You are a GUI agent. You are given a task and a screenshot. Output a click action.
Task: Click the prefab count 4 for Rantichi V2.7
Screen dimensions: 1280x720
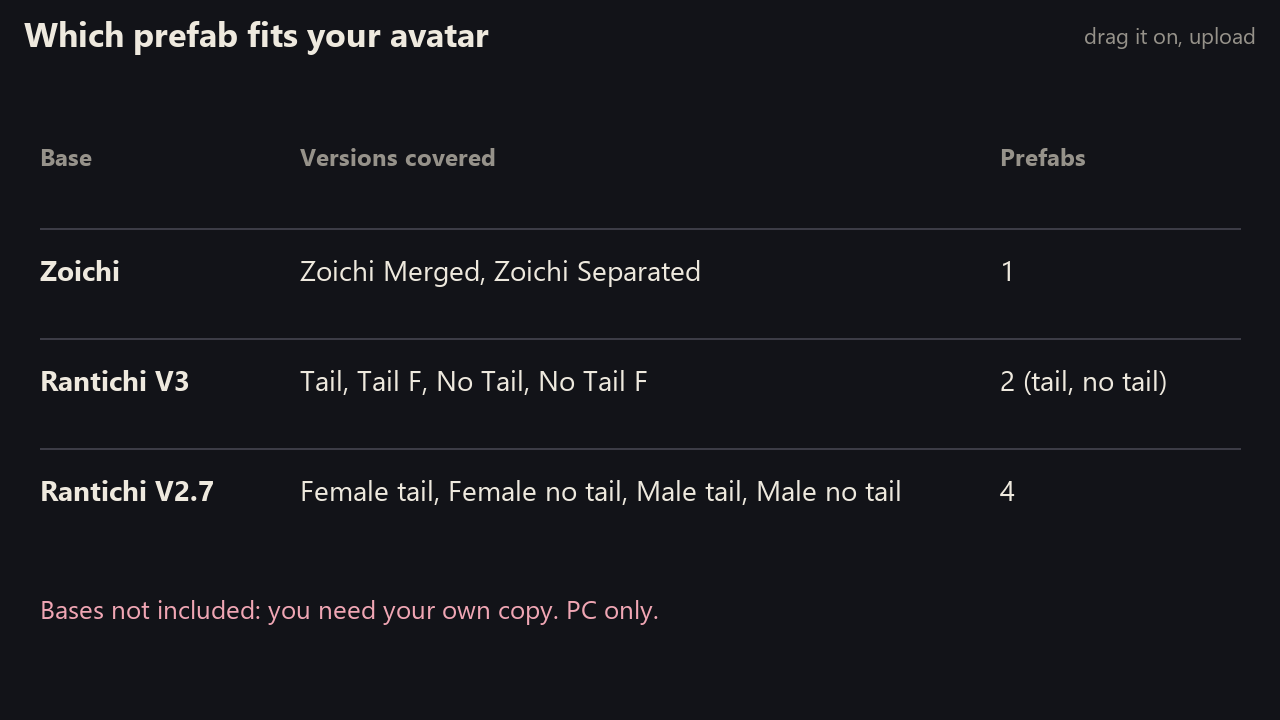1007,492
